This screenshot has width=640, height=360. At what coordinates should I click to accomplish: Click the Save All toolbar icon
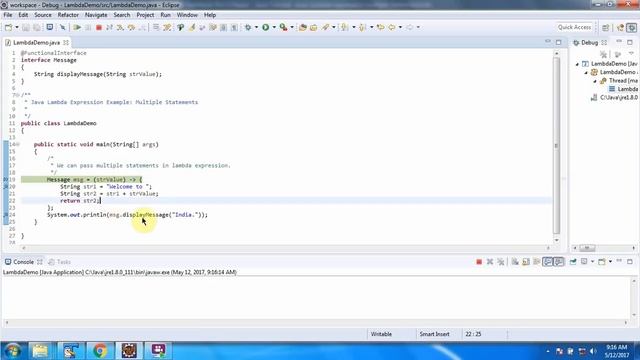coord(37,27)
